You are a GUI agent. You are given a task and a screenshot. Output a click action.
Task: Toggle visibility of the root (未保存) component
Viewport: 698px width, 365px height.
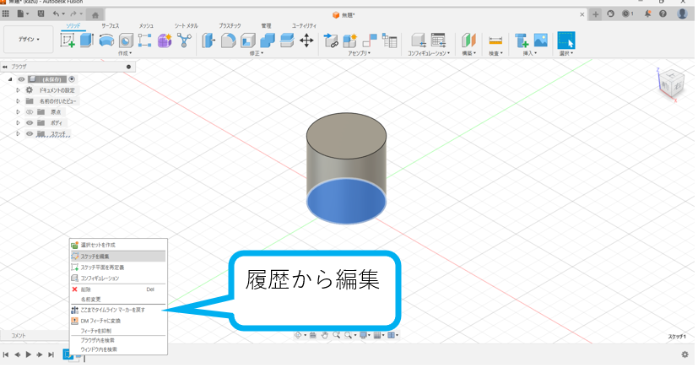pyautogui.click(x=21, y=79)
